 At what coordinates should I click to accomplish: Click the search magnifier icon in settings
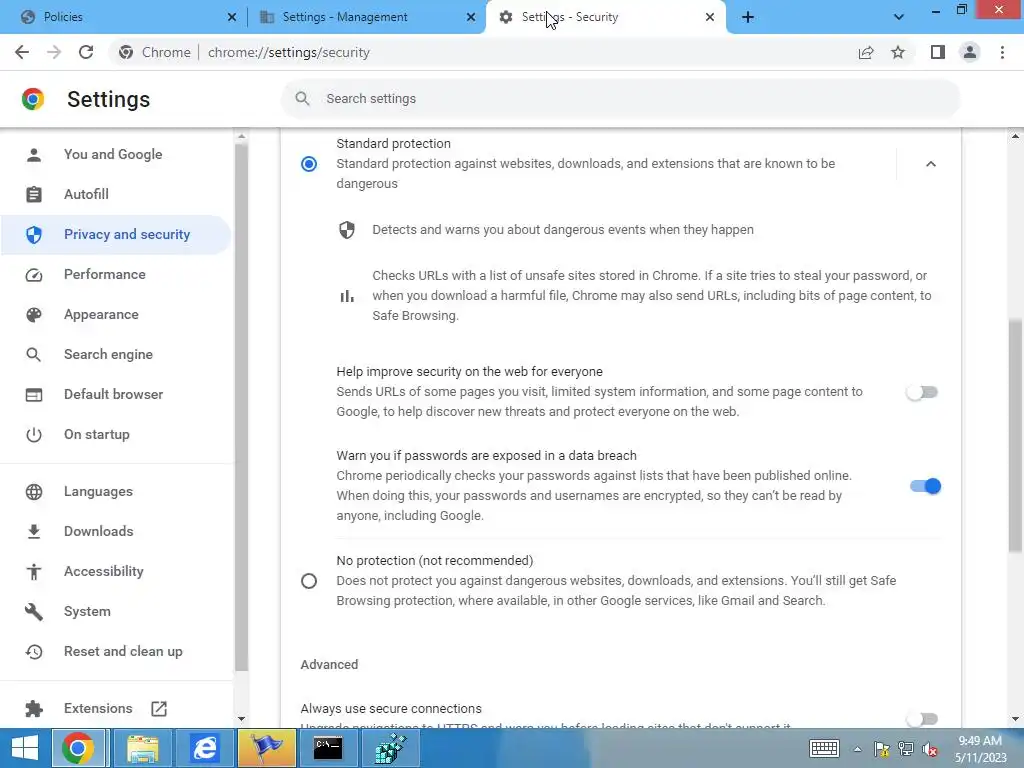(x=302, y=99)
